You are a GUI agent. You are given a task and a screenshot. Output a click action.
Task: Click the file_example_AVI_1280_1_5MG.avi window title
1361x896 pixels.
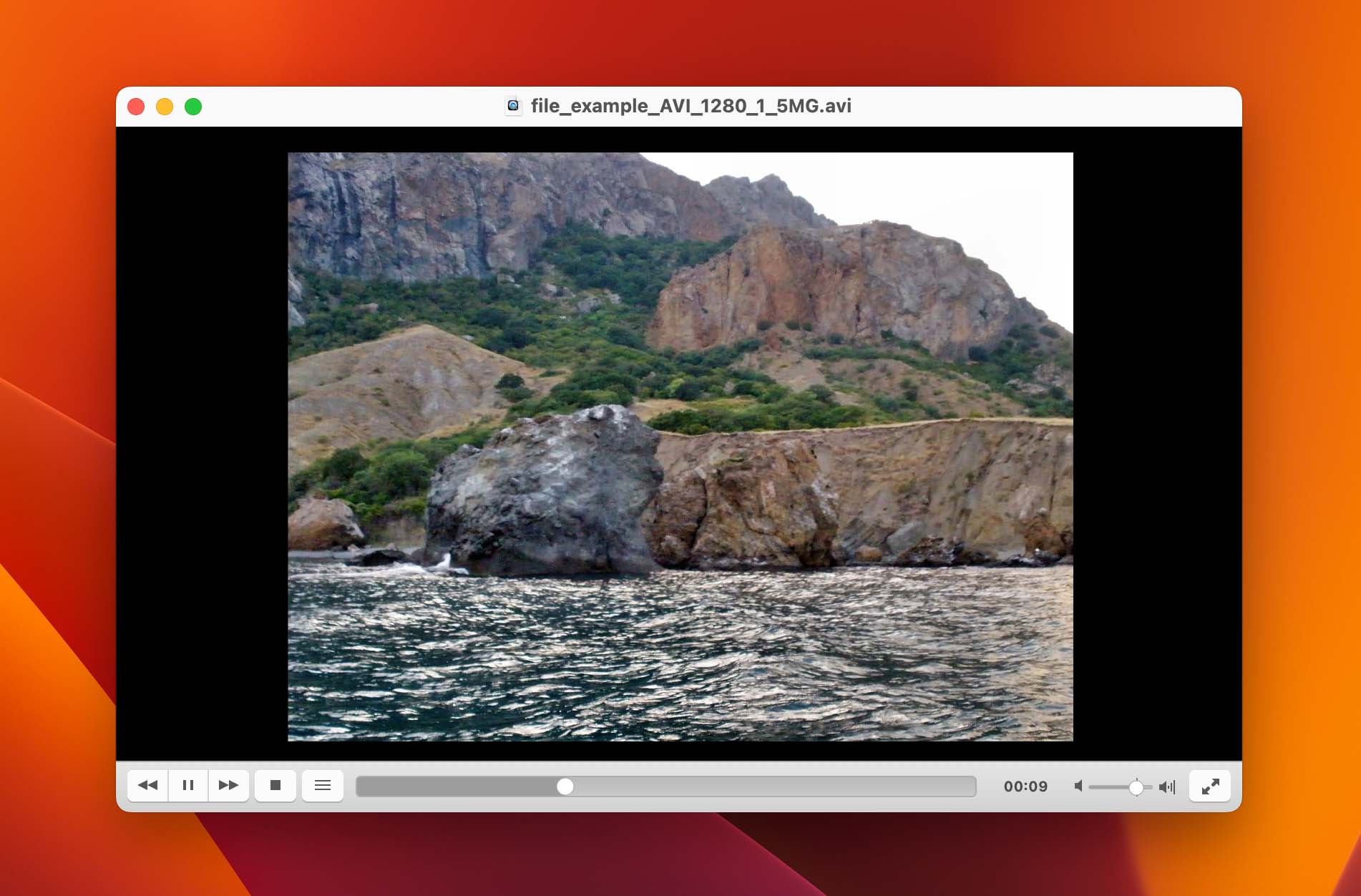coord(691,106)
